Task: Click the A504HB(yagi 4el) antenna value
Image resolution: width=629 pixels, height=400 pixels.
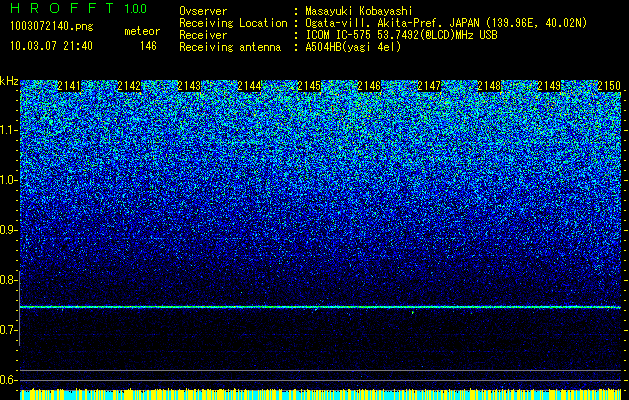Action: coord(353,47)
